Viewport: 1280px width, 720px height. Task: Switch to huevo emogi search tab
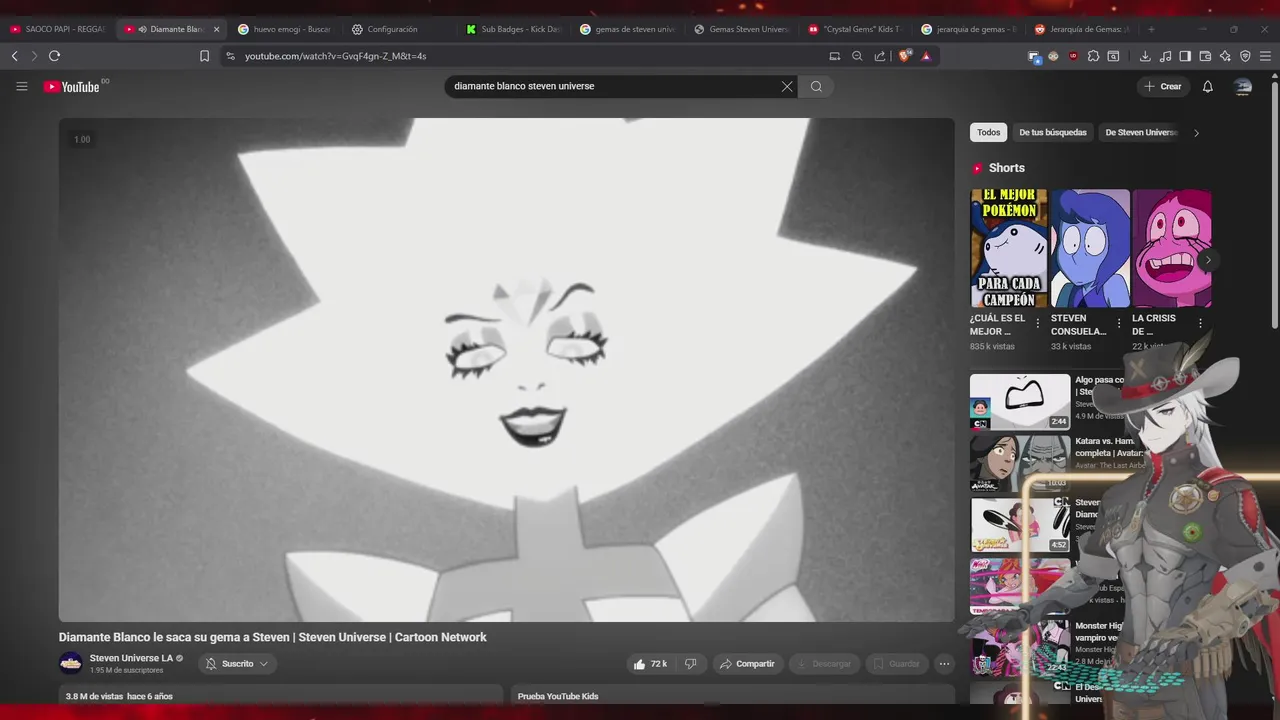pos(287,29)
